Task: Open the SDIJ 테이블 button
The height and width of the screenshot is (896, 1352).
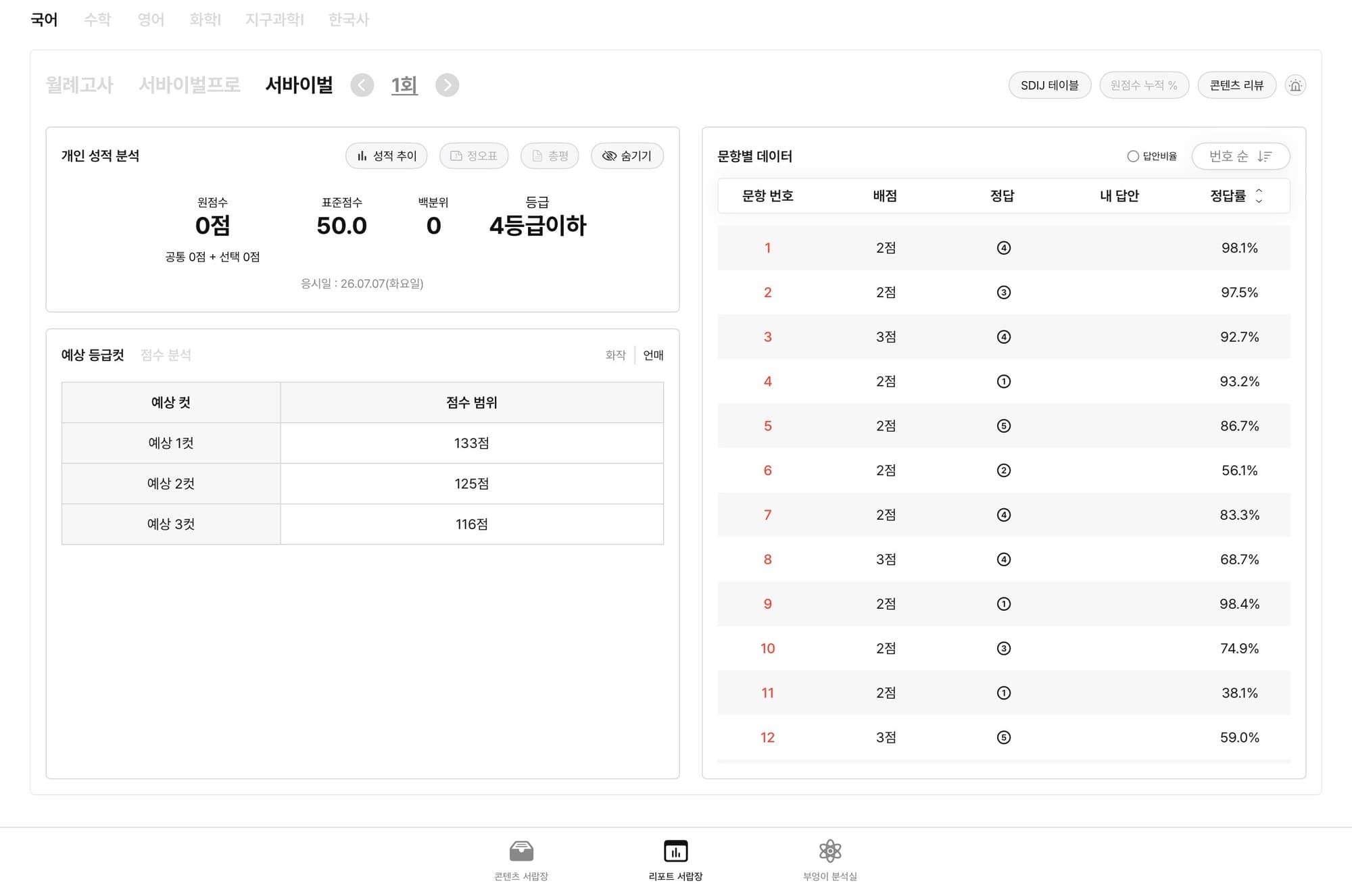Action: 1050,85
